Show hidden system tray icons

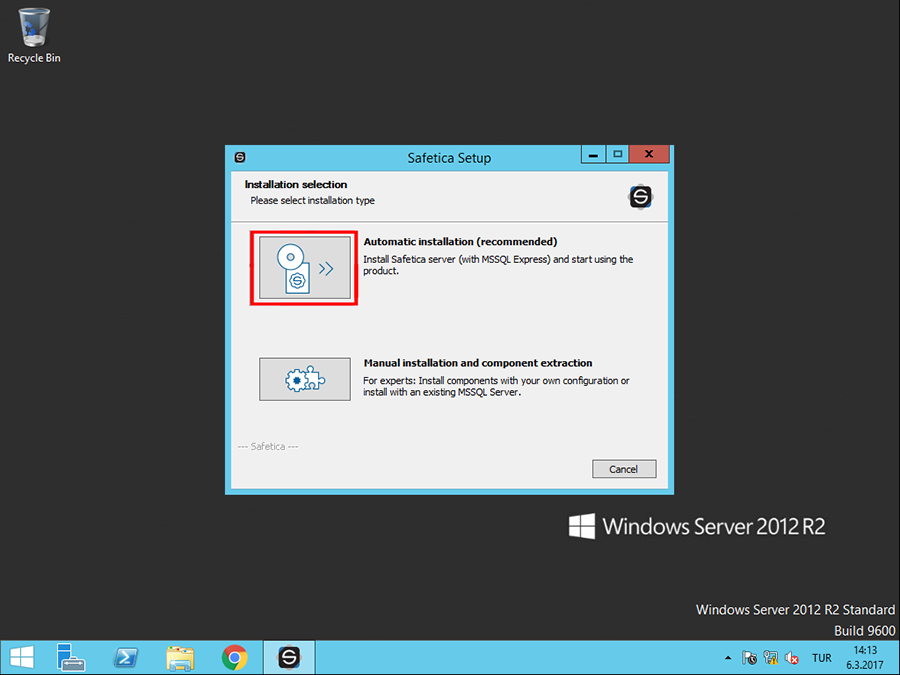(728, 658)
